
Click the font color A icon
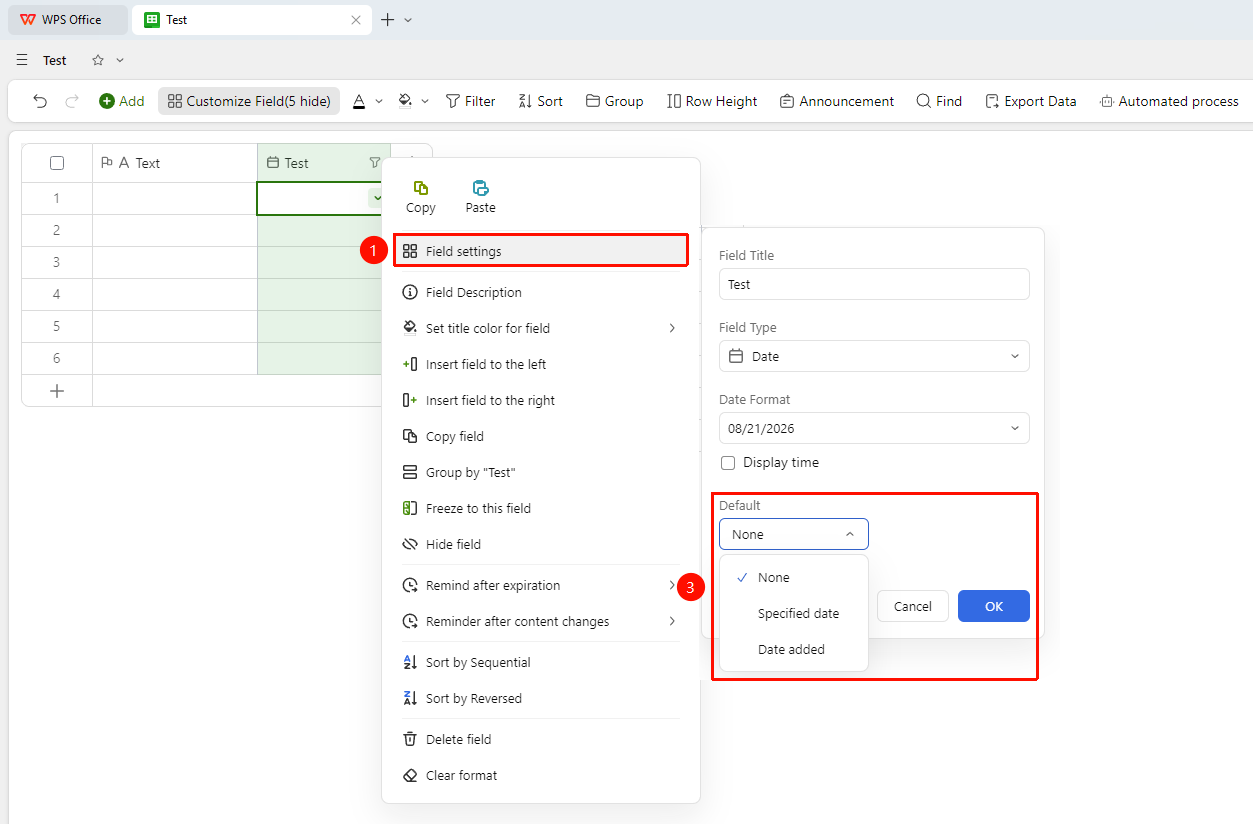coord(359,101)
